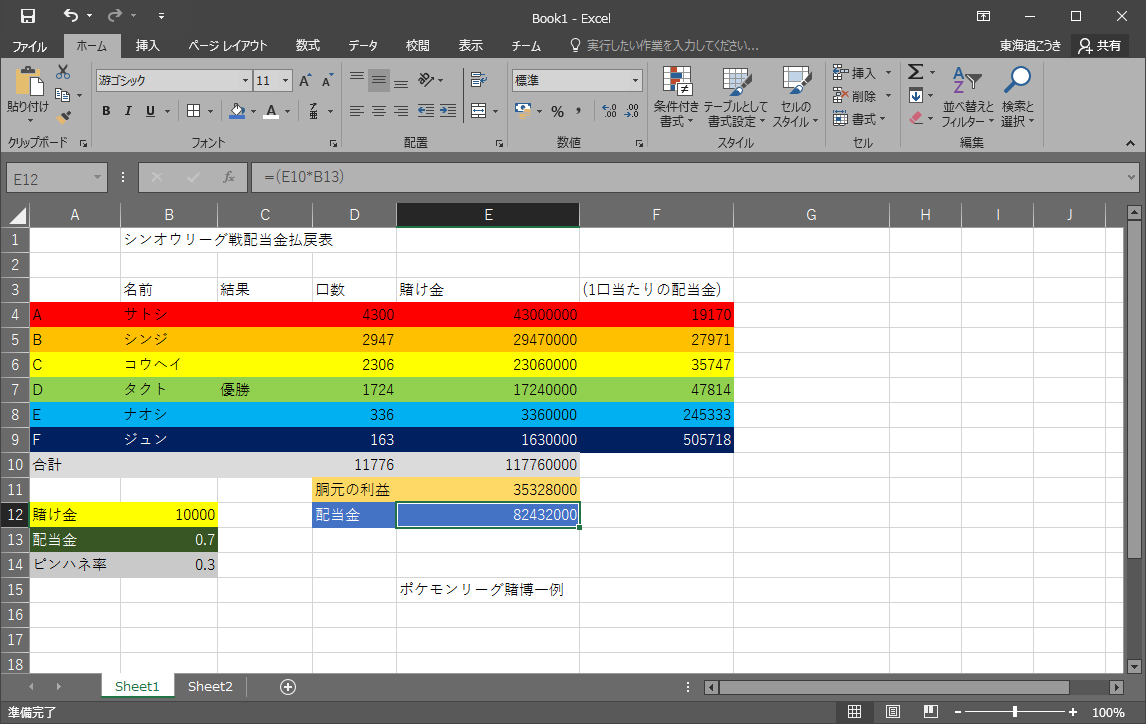The height and width of the screenshot is (724, 1146).
Task: Toggle wrap text
Action: pos(479,80)
